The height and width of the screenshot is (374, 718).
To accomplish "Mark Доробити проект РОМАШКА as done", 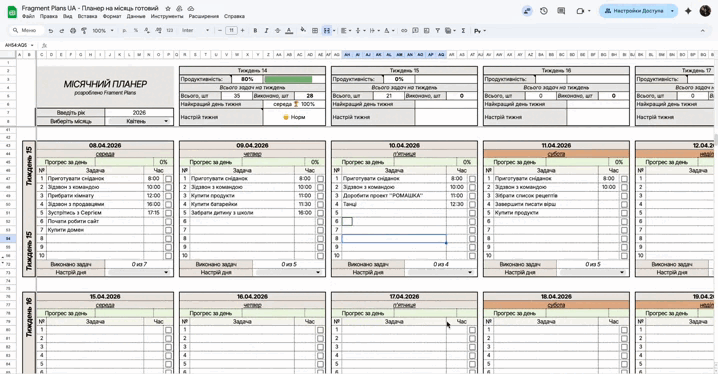I will pyautogui.click(x=472, y=196).
